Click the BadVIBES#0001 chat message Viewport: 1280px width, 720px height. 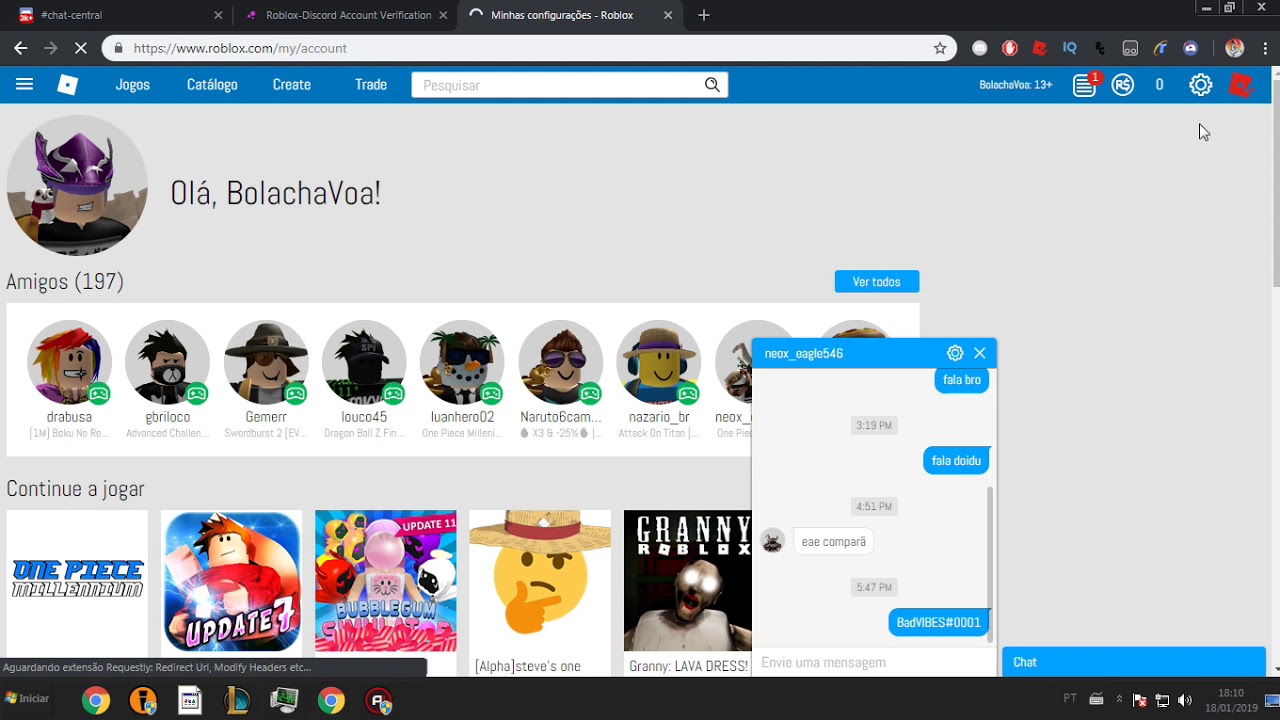939,622
